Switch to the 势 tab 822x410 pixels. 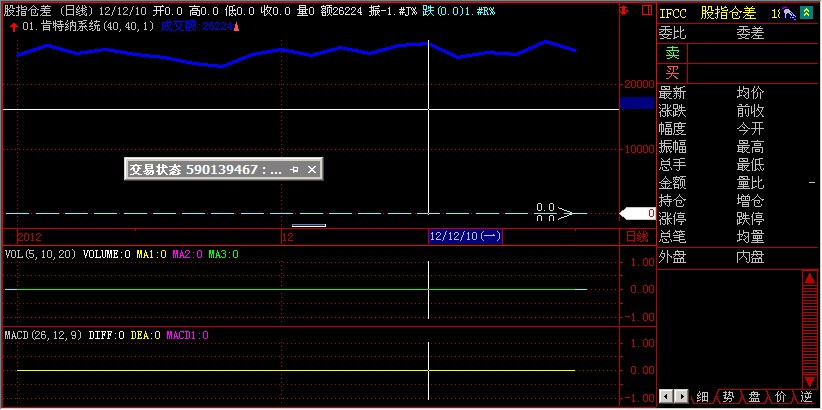(x=728, y=397)
